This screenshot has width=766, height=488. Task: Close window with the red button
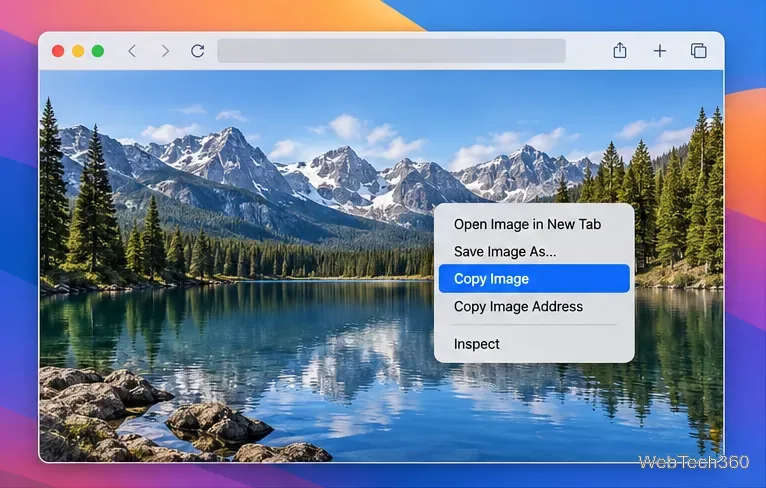click(58, 51)
